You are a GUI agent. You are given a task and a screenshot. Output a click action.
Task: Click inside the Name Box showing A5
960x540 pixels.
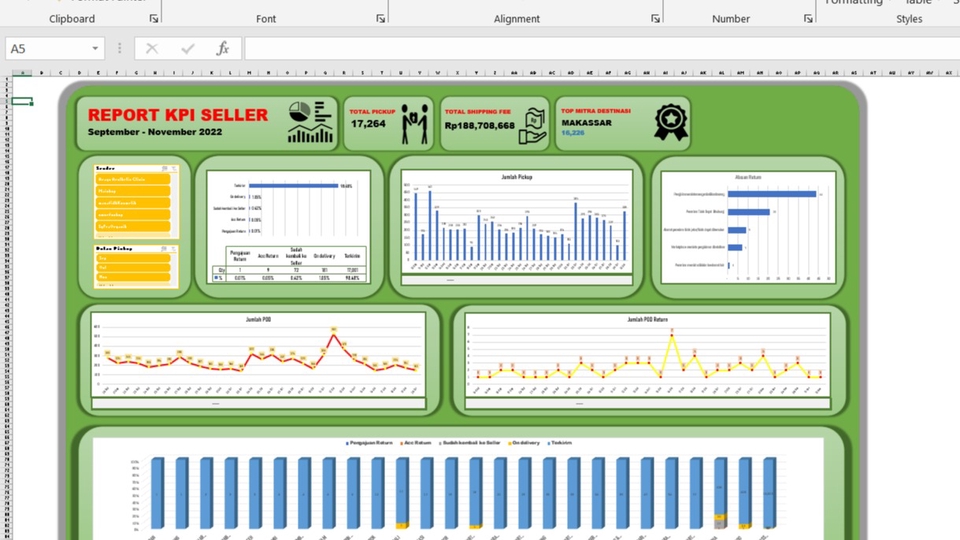coord(47,48)
